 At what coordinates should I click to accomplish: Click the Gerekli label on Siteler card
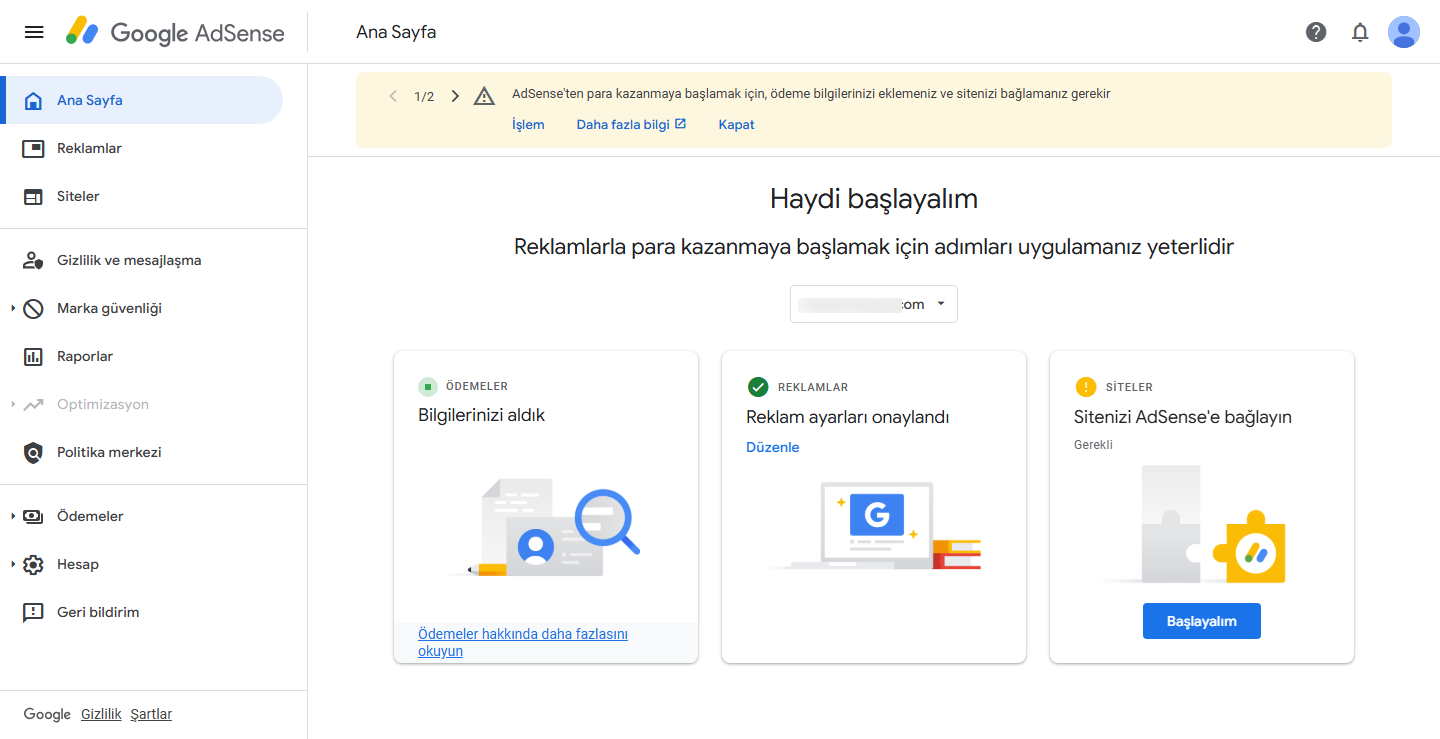1093,445
